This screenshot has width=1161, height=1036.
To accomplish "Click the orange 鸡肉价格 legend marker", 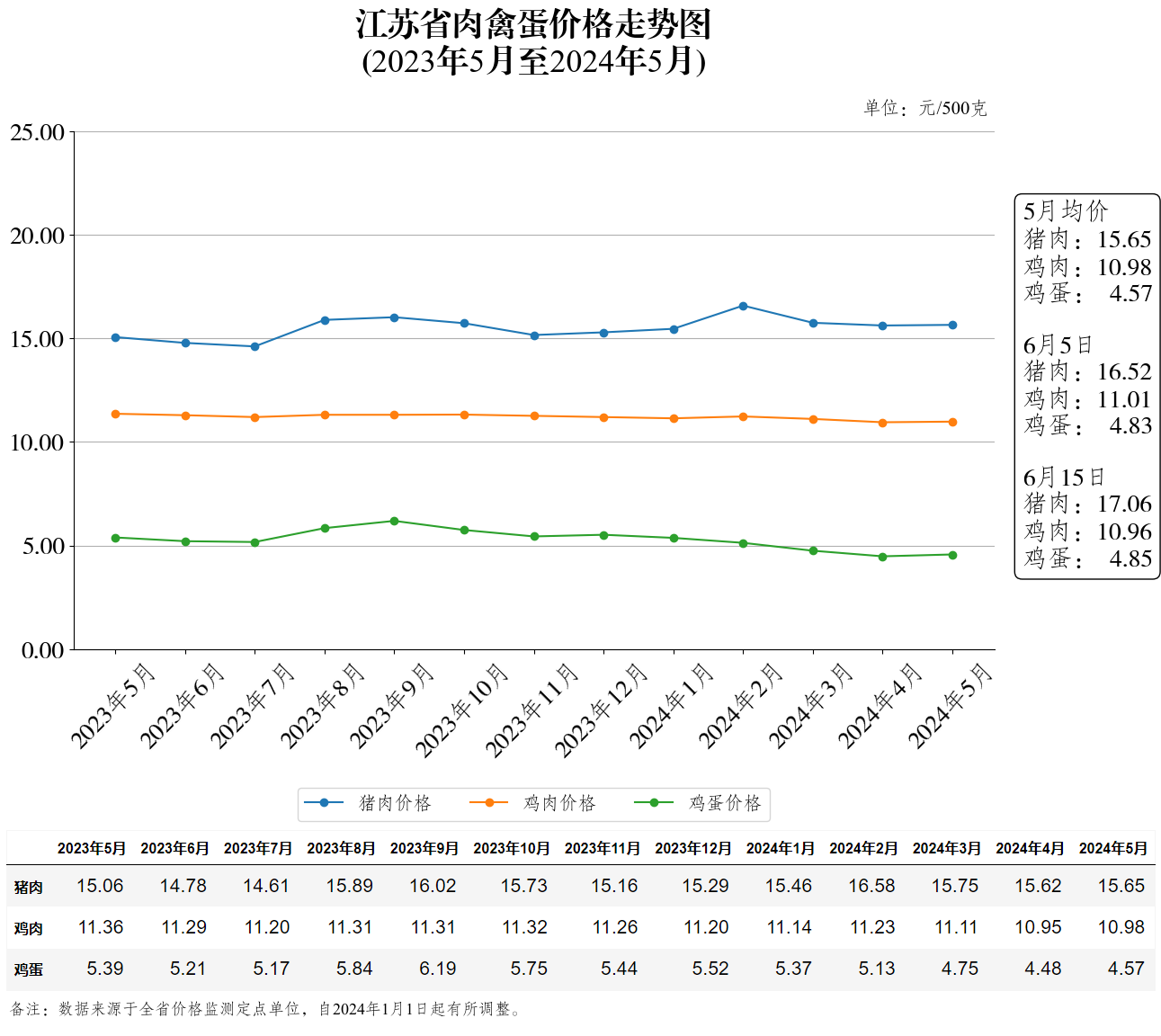I will pyautogui.click(x=489, y=803).
